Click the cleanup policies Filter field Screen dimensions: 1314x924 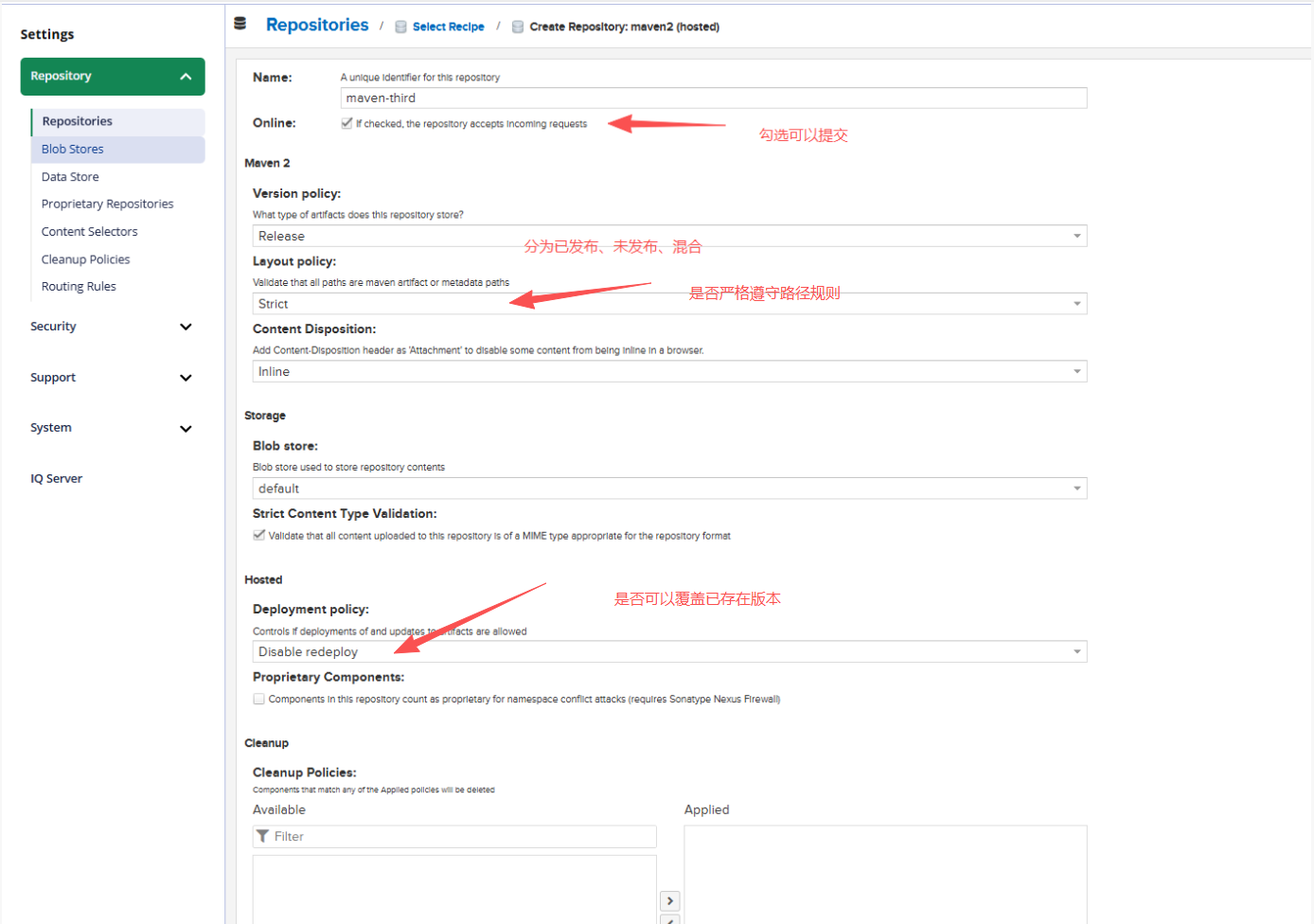click(x=454, y=837)
